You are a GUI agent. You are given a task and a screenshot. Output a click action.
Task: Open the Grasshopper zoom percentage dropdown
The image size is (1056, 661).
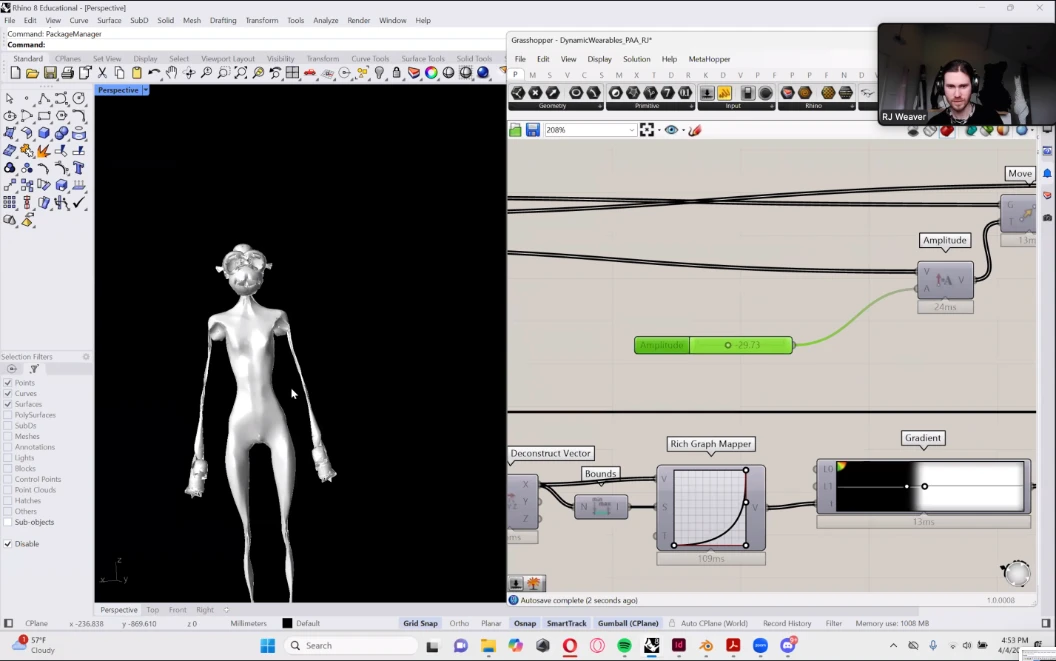(x=631, y=130)
